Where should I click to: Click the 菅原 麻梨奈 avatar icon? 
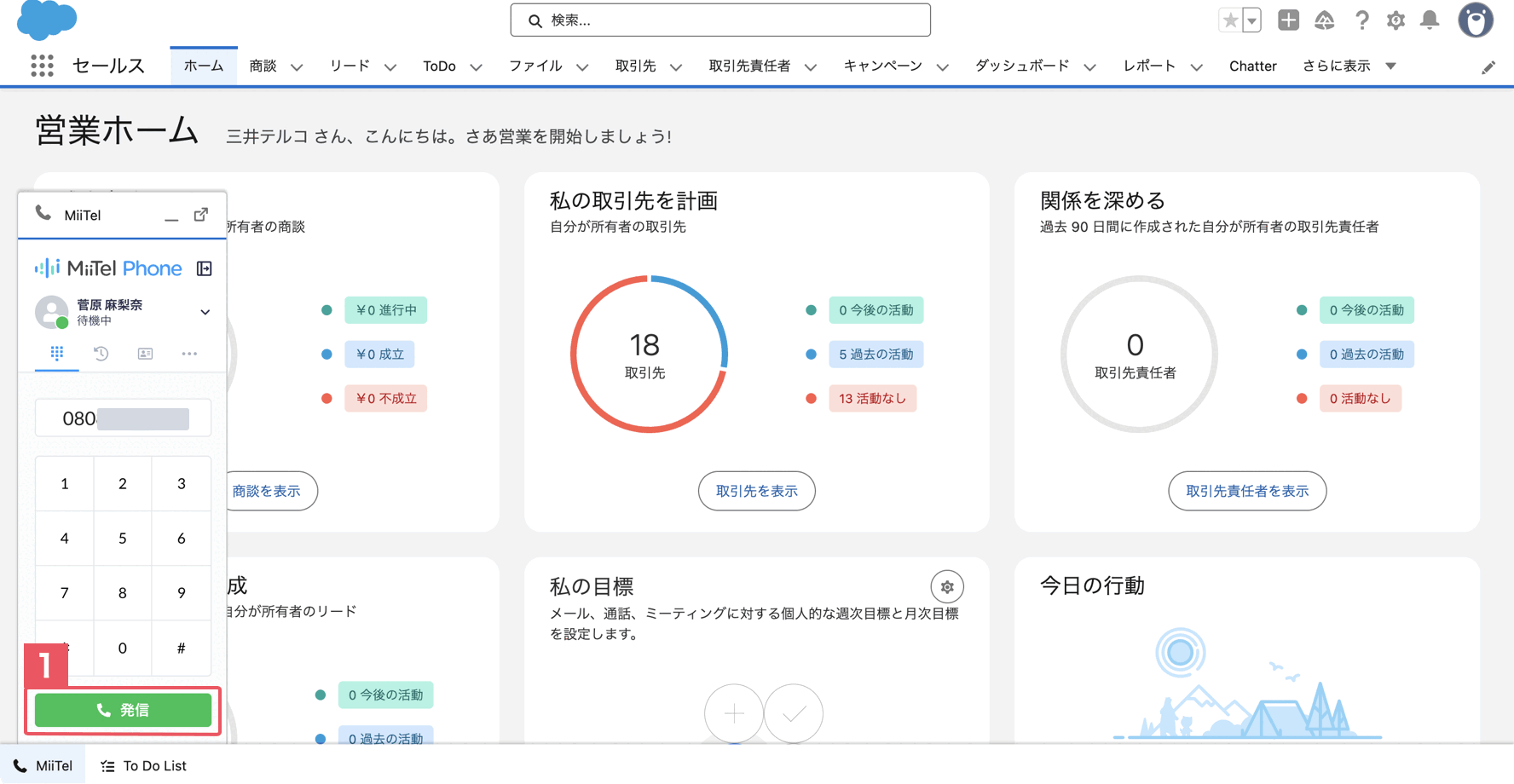point(52,312)
